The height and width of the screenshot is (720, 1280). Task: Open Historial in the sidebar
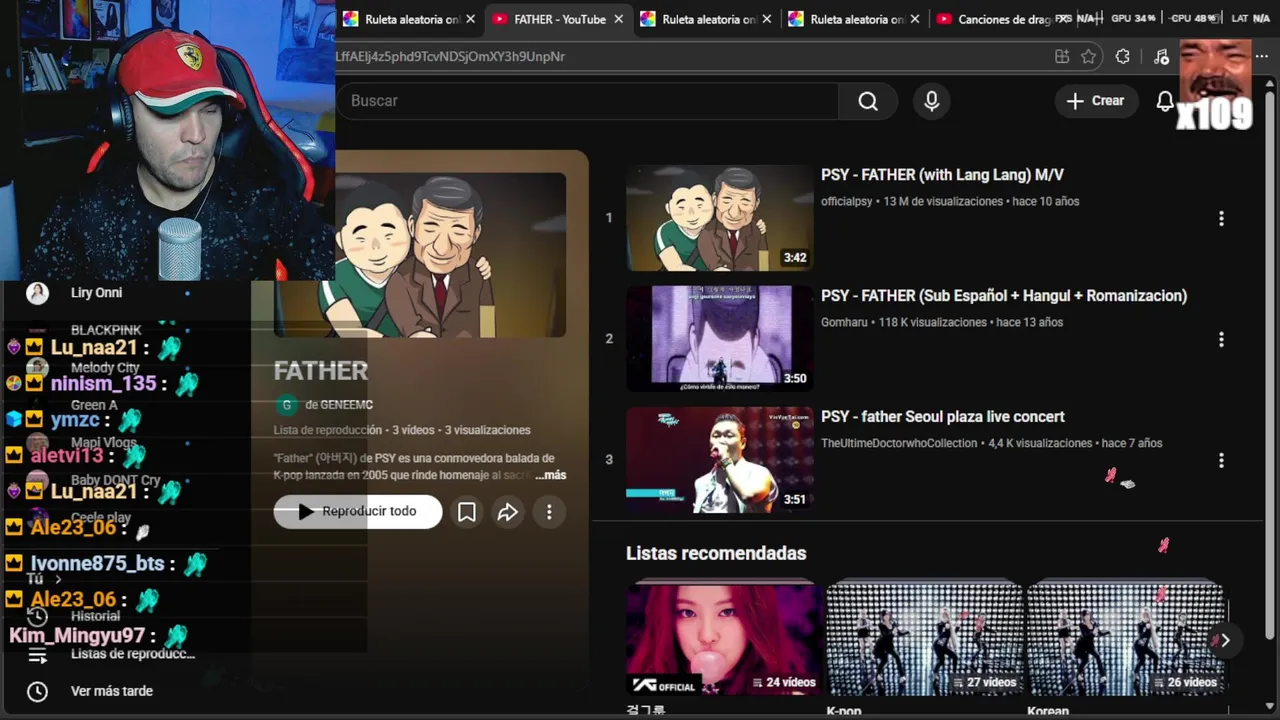coord(96,616)
